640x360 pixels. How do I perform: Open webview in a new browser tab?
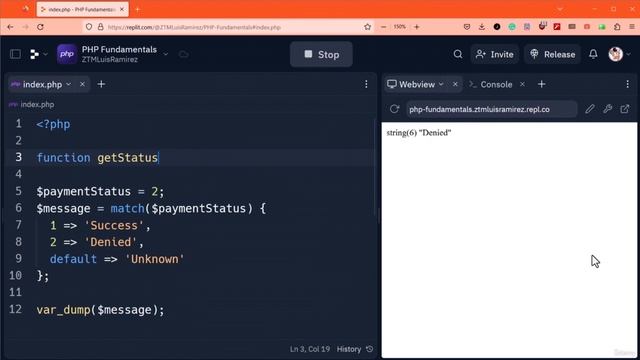coord(625,109)
